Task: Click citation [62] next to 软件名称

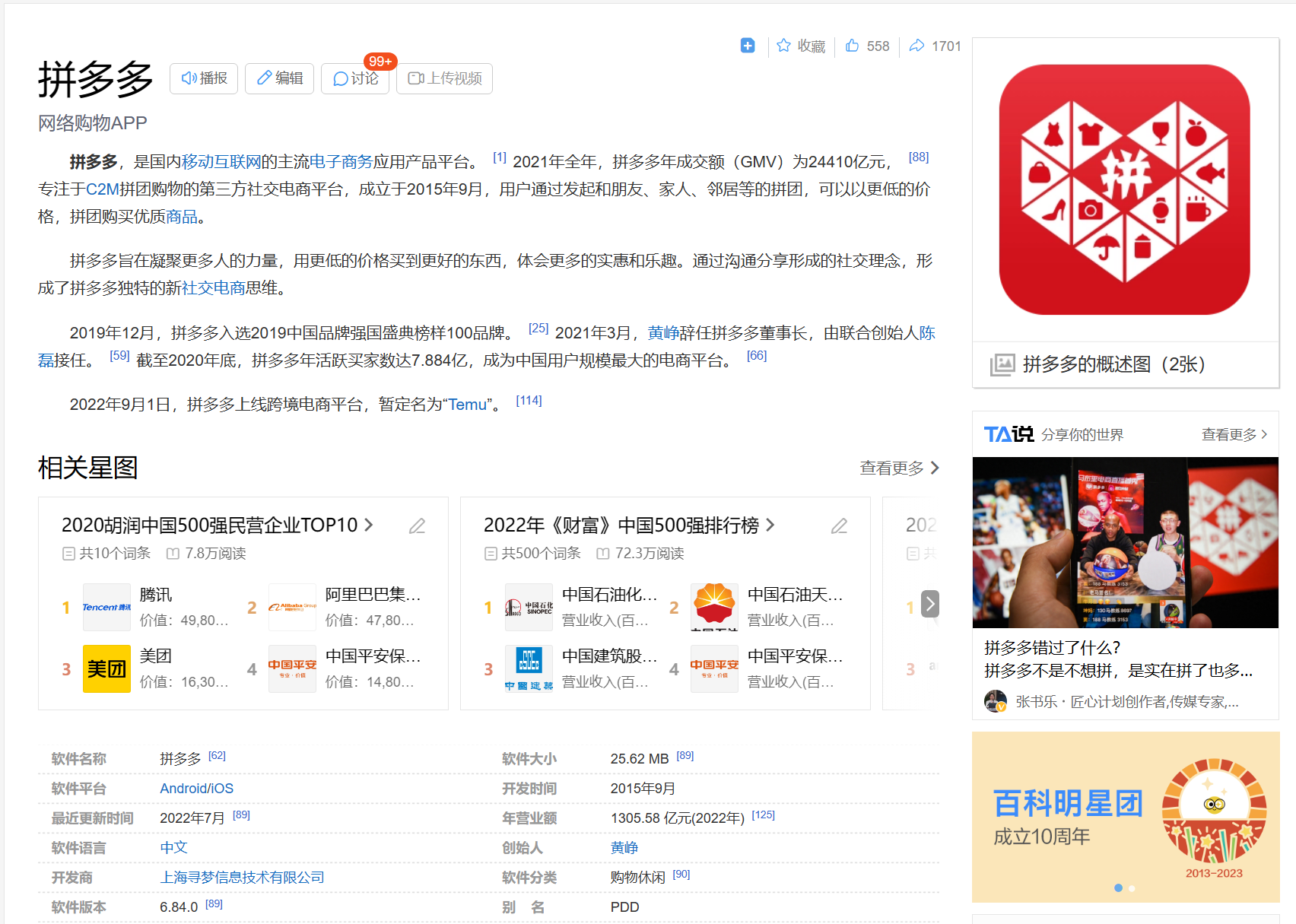Action: click(217, 755)
